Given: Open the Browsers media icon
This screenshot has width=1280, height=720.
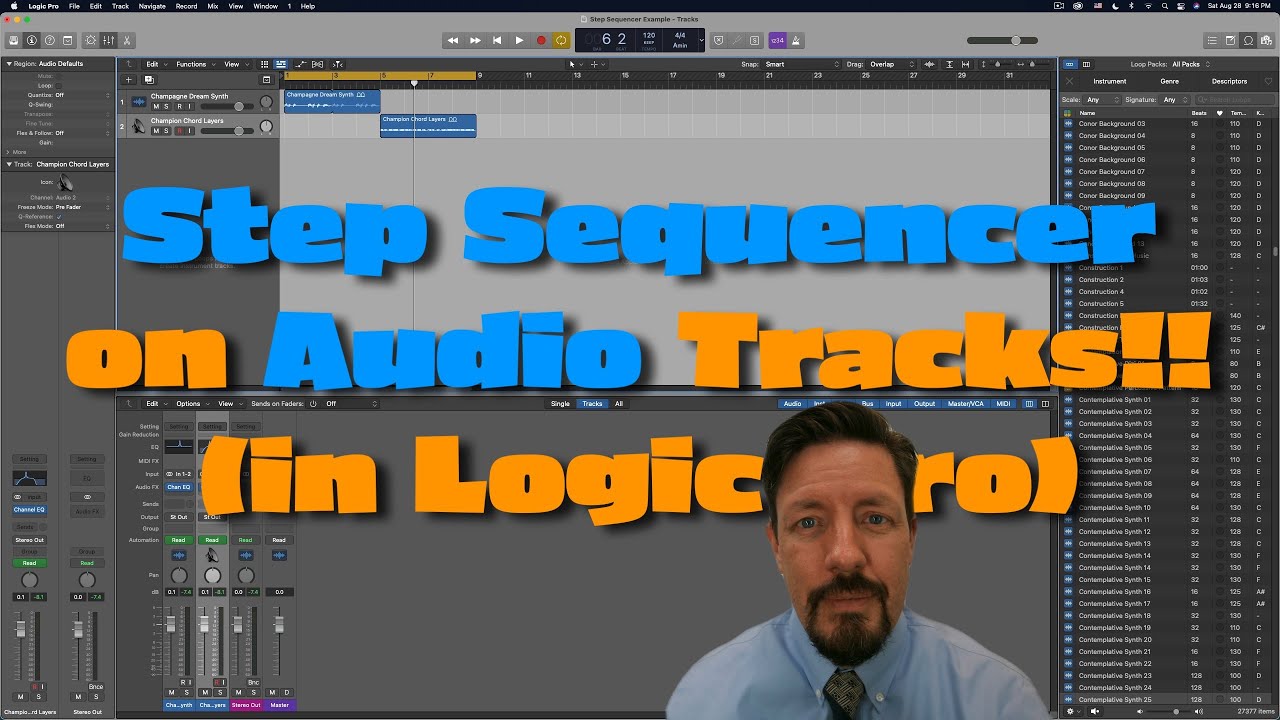Looking at the screenshot, I should click(1266, 41).
